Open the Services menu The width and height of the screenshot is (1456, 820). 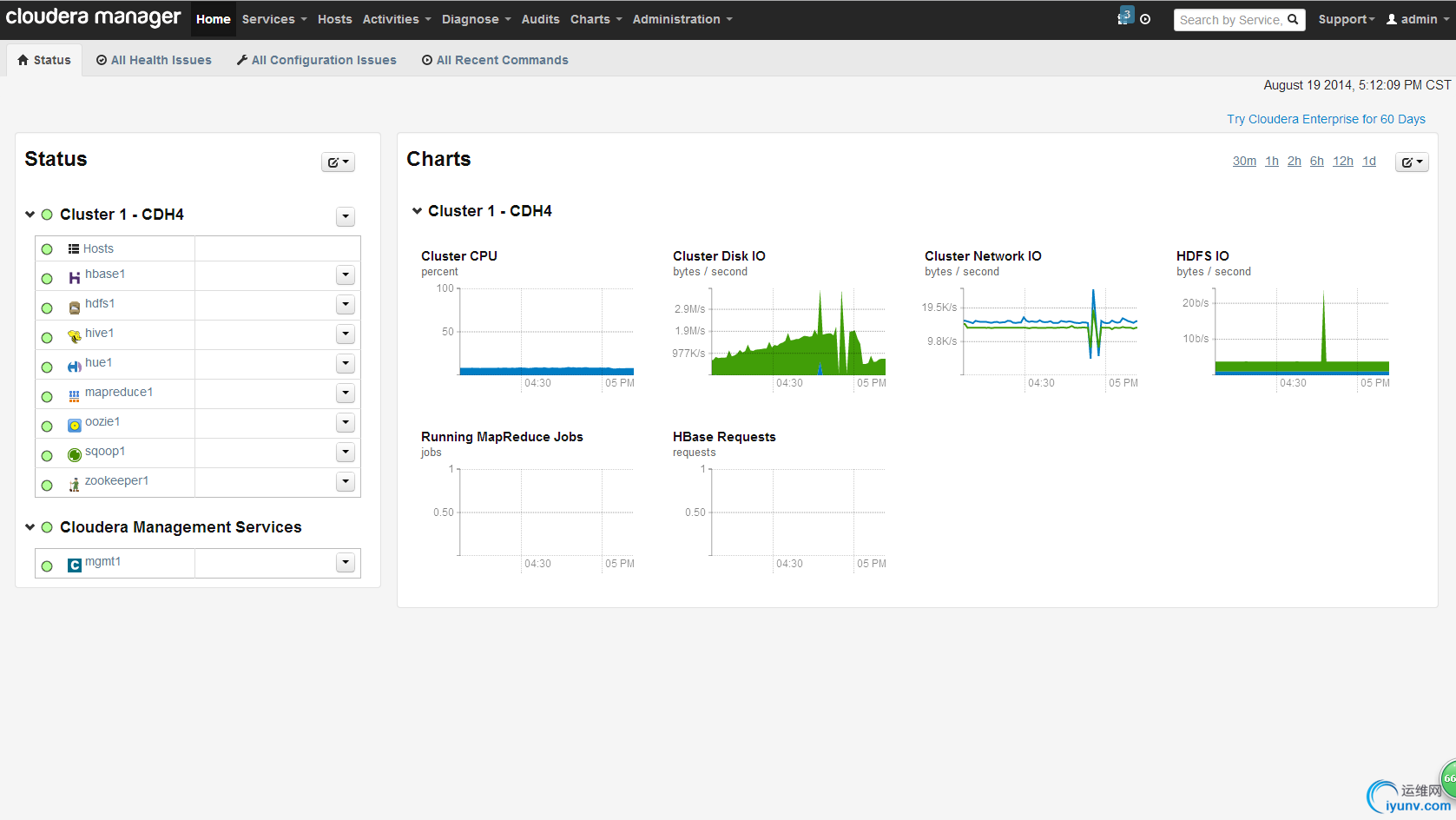tap(274, 19)
